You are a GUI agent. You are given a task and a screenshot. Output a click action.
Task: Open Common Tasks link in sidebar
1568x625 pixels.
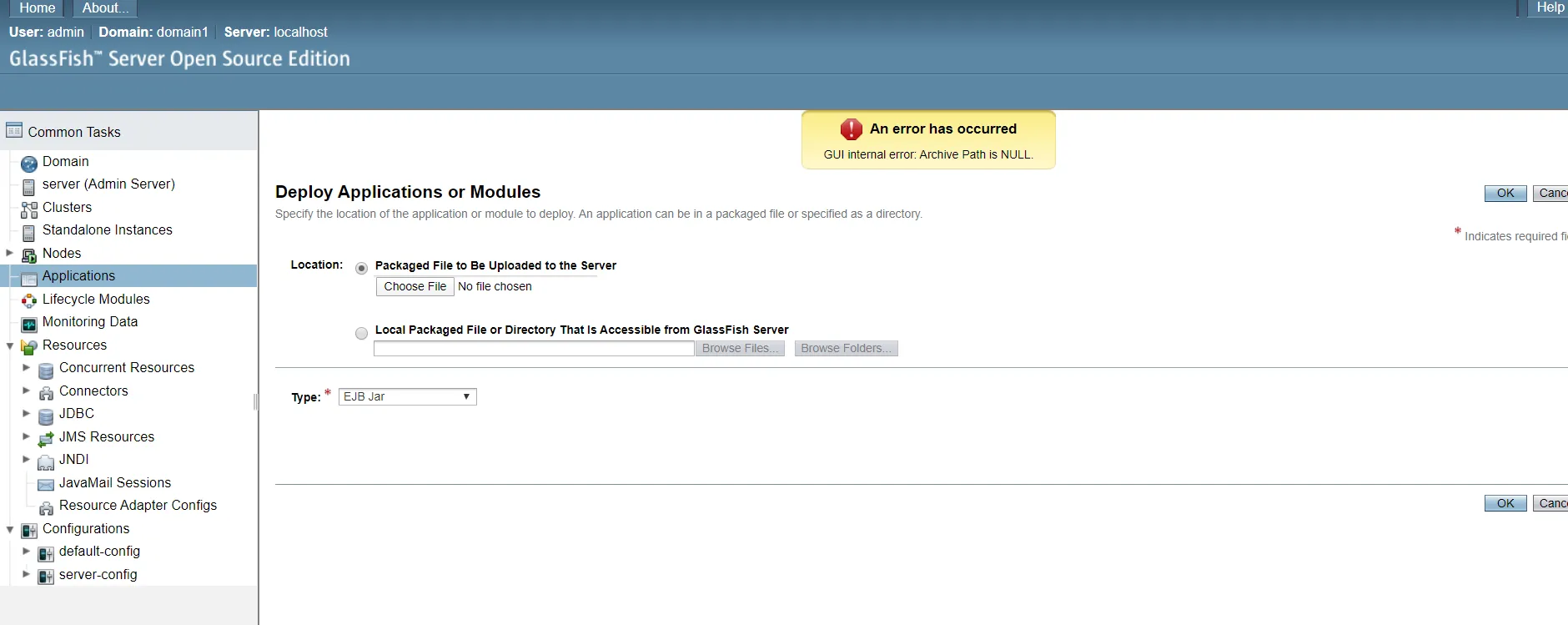pyautogui.click(x=74, y=132)
